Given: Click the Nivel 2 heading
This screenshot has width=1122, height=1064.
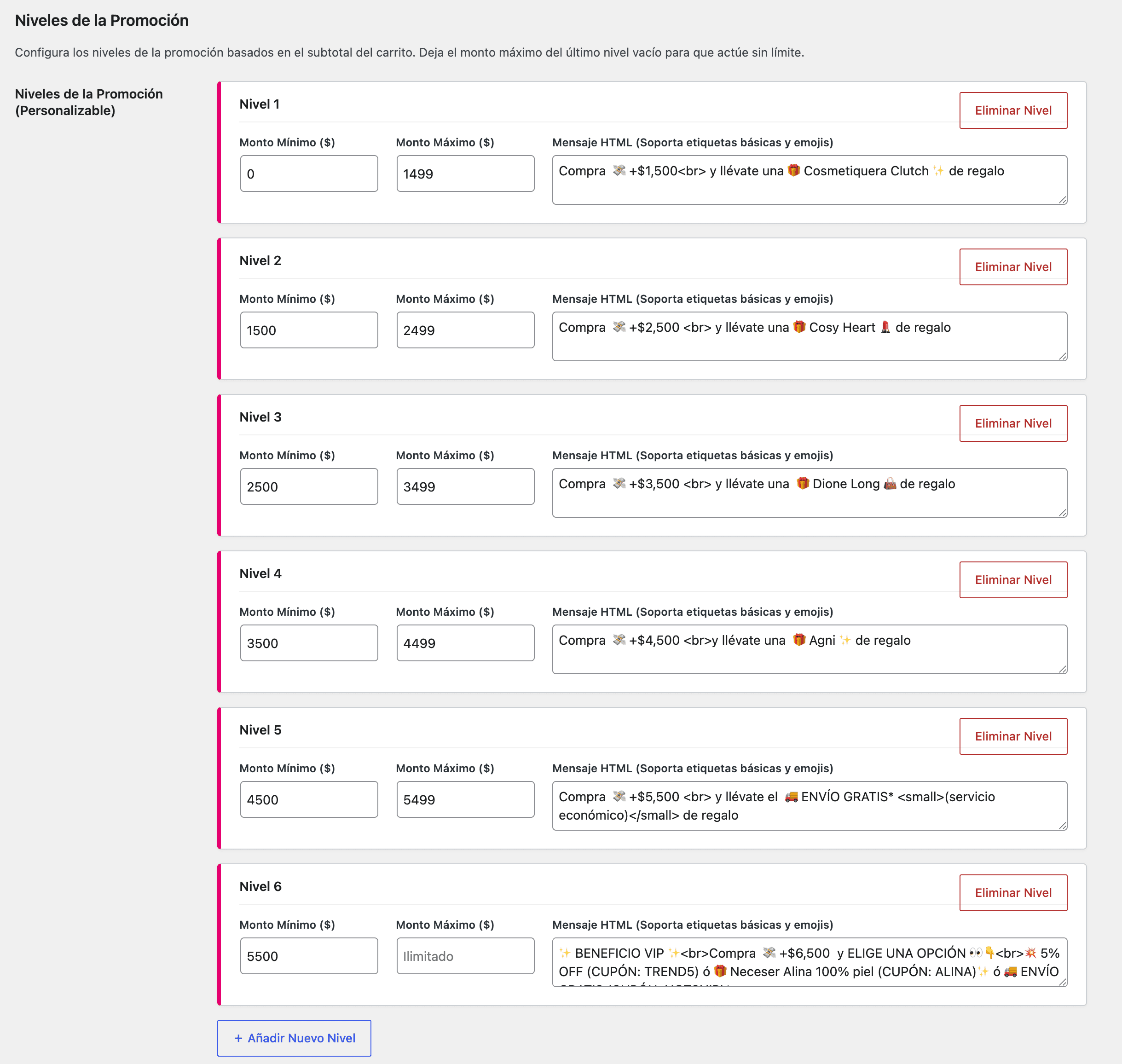Looking at the screenshot, I should tap(260, 261).
